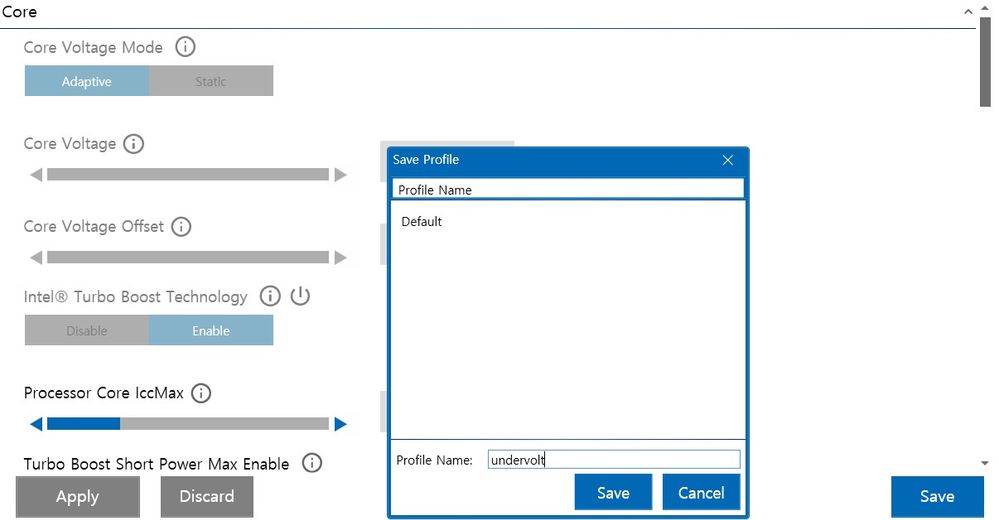Click the scrollbar down arrow
Viewport: 999px width, 520px height.
(984, 463)
